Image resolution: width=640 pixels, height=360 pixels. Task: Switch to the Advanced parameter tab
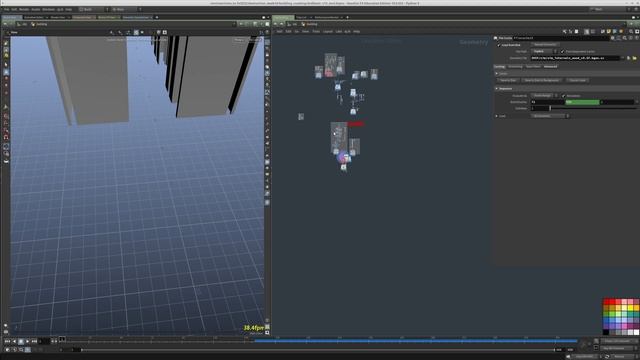(550, 67)
